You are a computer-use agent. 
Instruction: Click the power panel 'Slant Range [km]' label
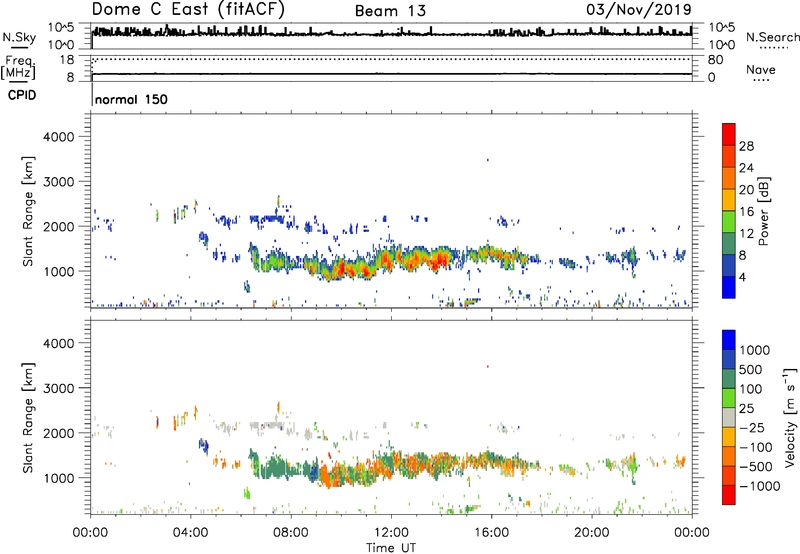point(28,211)
